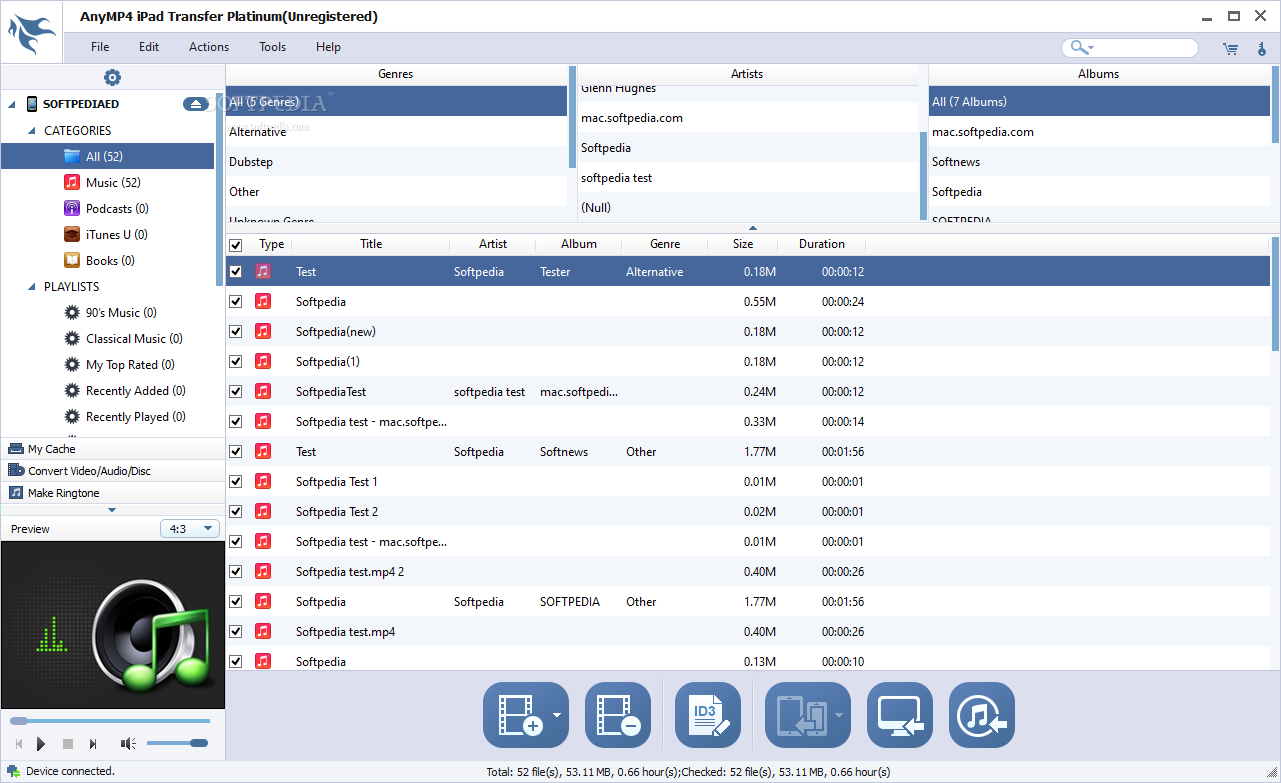
Task: Collapse the CATEGORIES tree section
Action: [x=32, y=131]
